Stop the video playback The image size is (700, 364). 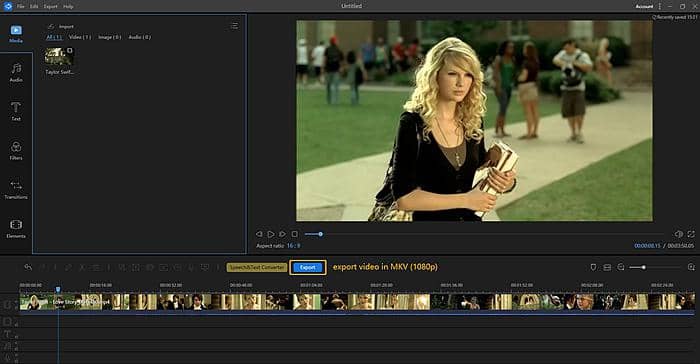click(x=295, y=234)
